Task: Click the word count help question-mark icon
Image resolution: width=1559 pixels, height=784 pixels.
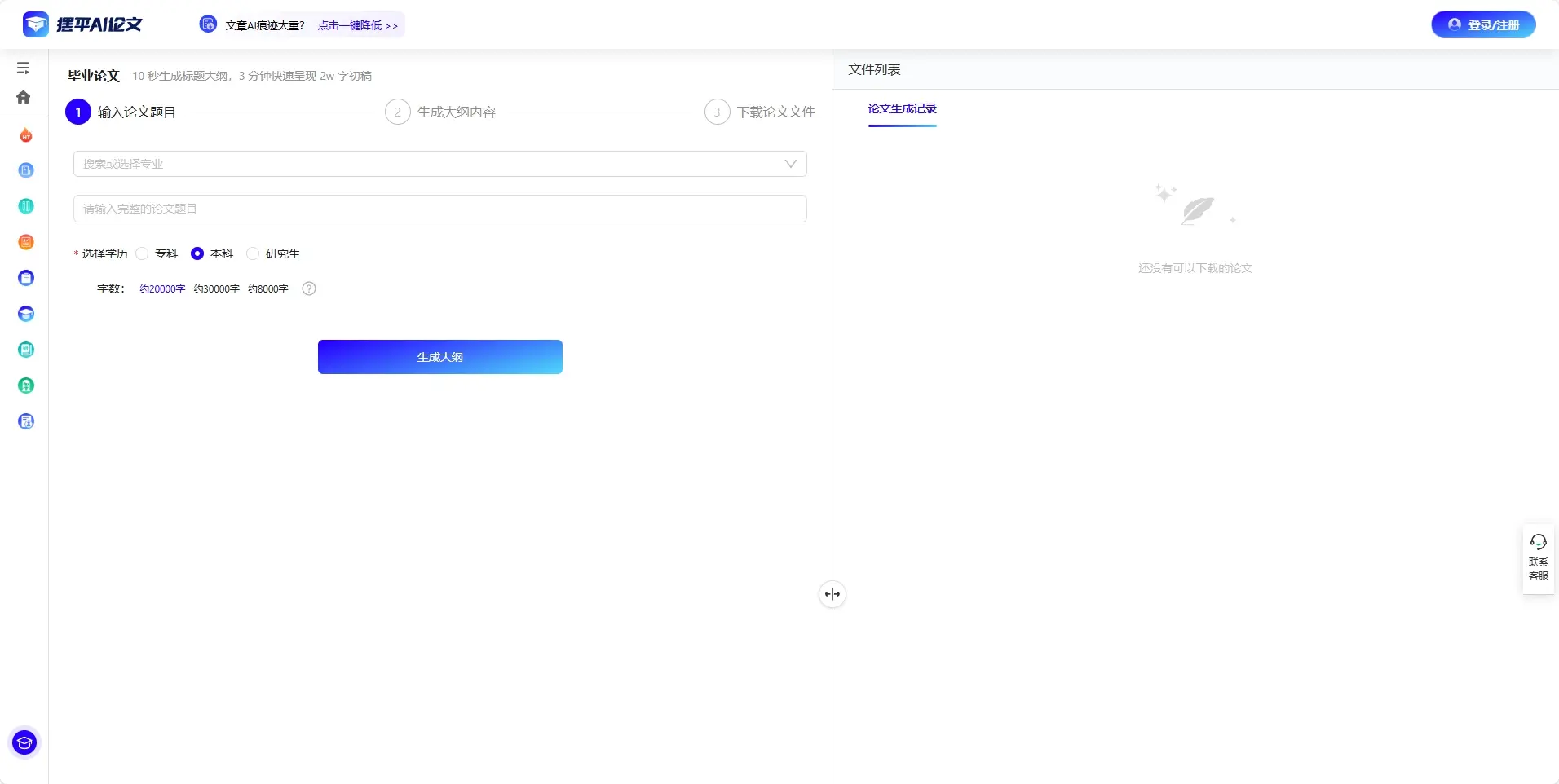Action: (309, 288)
